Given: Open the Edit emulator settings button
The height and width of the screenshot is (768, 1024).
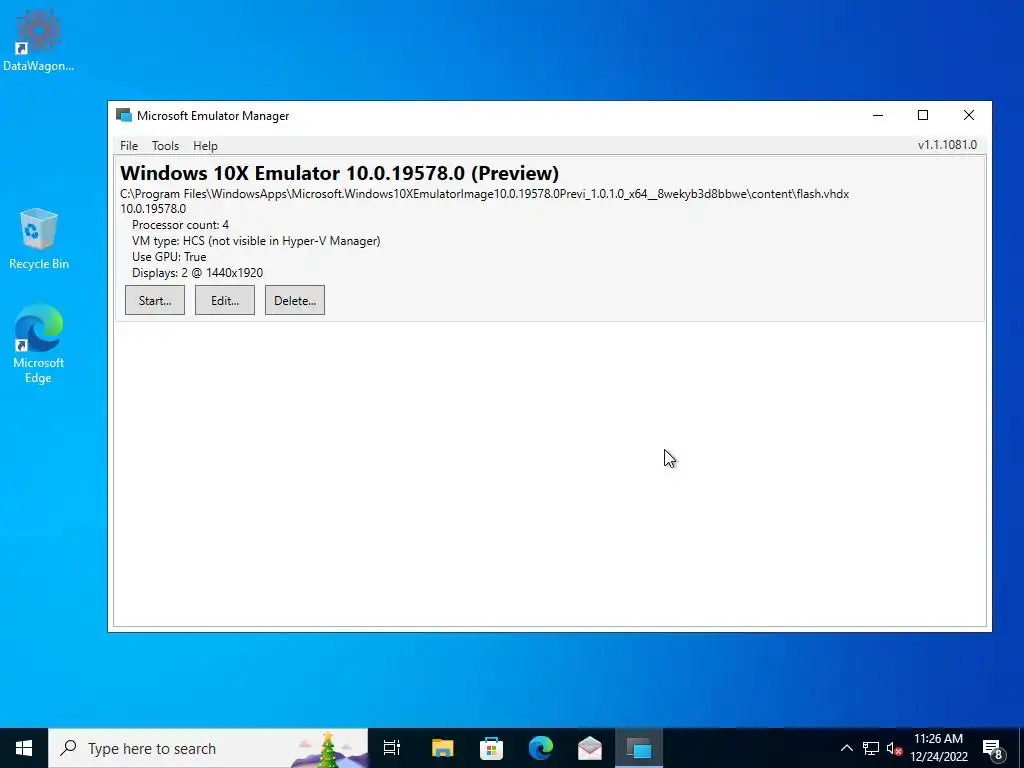Looking at the screenshot, I should (225, 300).
